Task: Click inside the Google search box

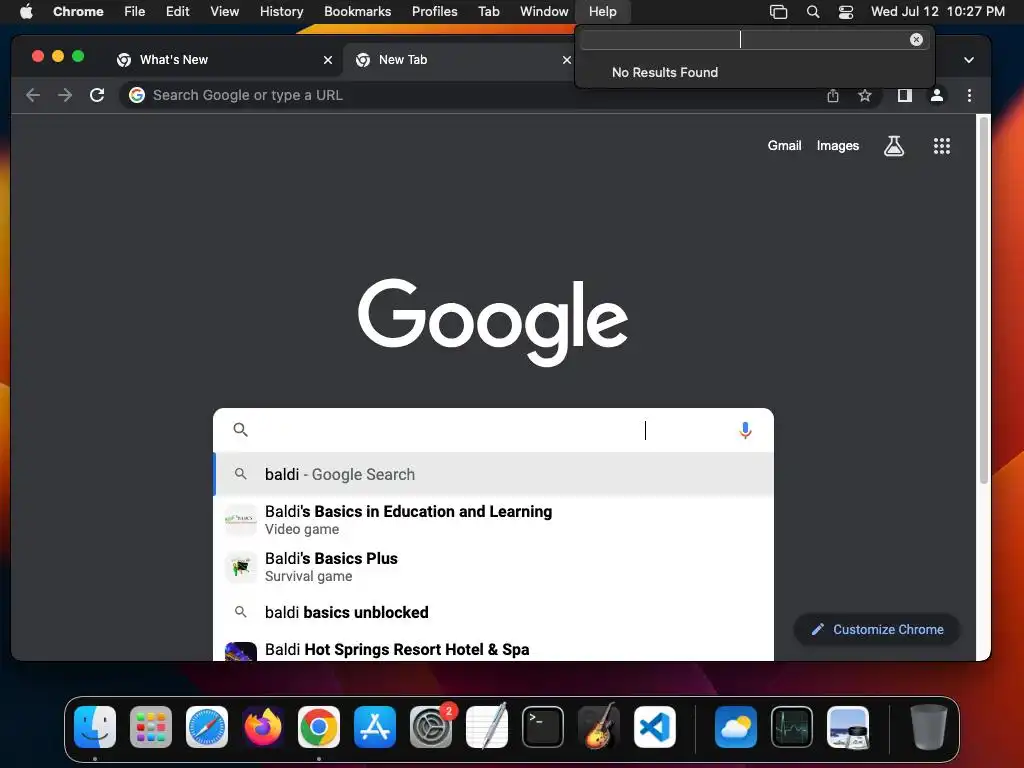Action: click(494, 430)
